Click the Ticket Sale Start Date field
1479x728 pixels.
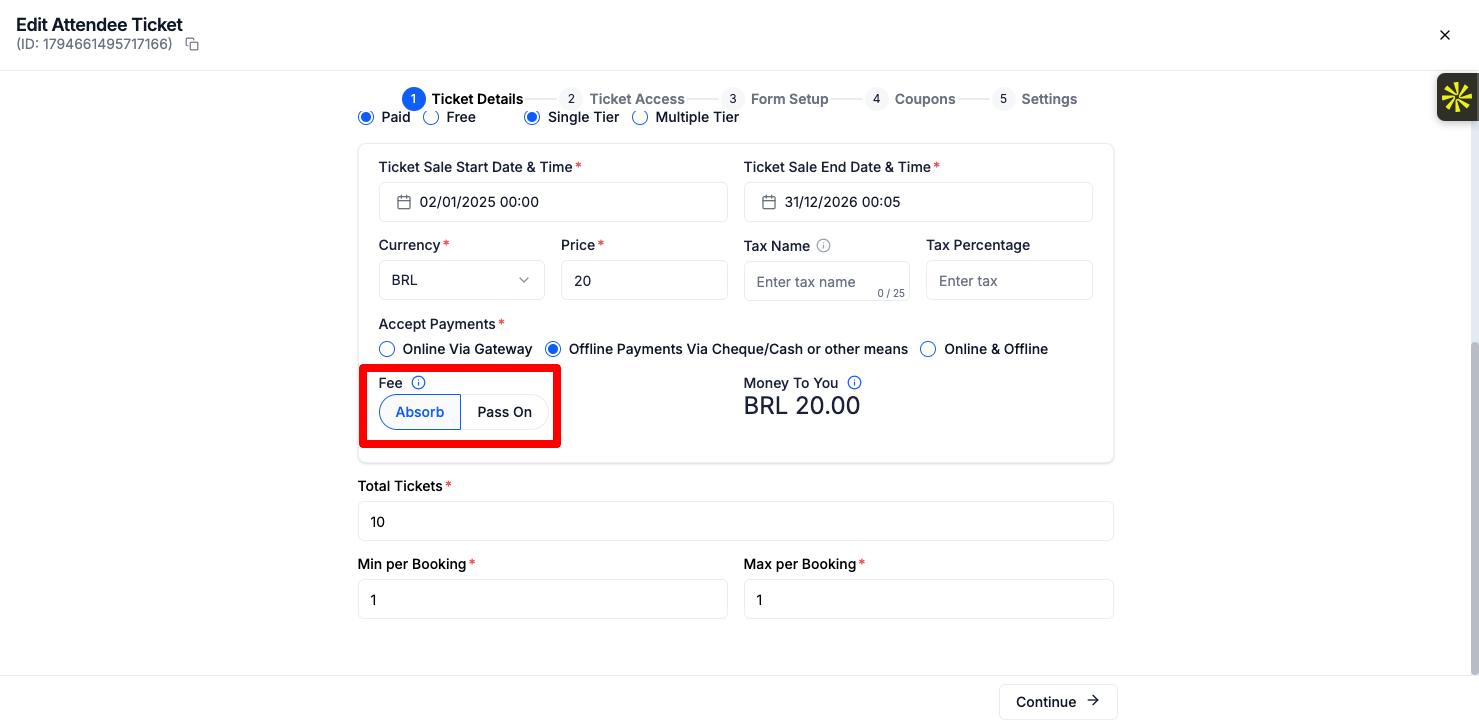click(x=553, y=202)
